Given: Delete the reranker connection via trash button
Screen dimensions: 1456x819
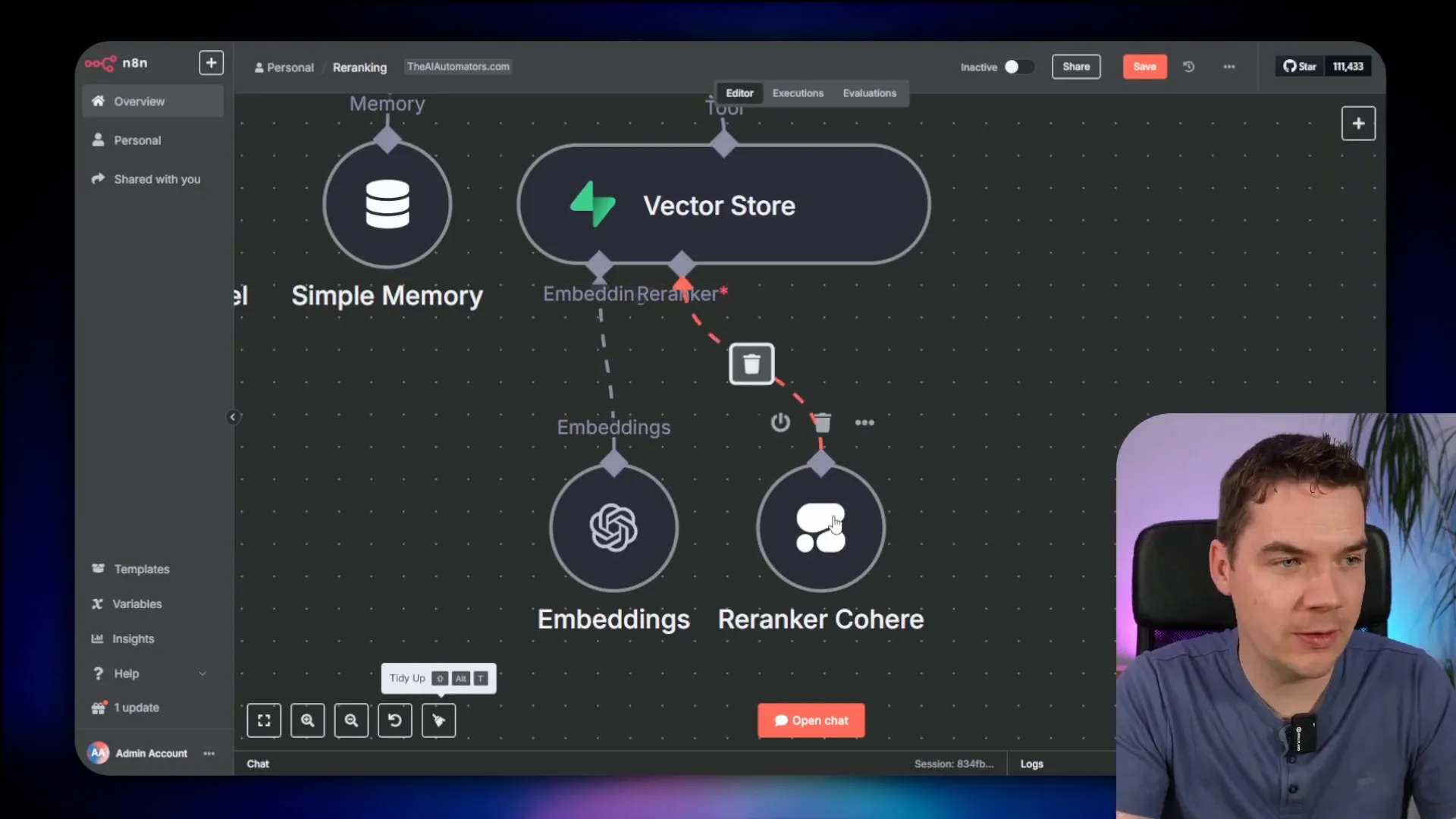Looking at the screenshot, I should [752, 364].
